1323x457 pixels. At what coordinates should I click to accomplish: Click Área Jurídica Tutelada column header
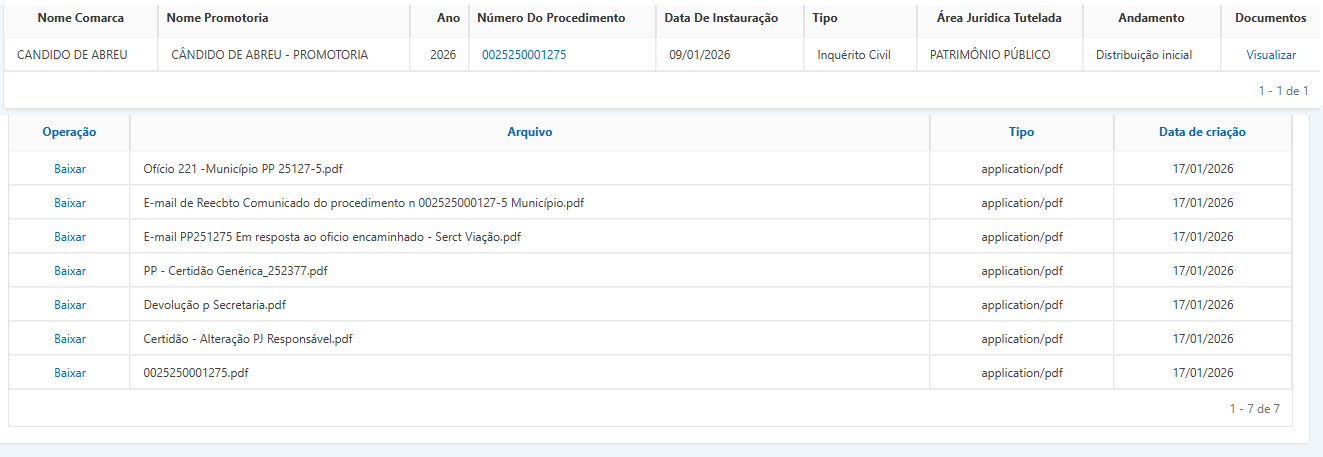pos(998,18)
